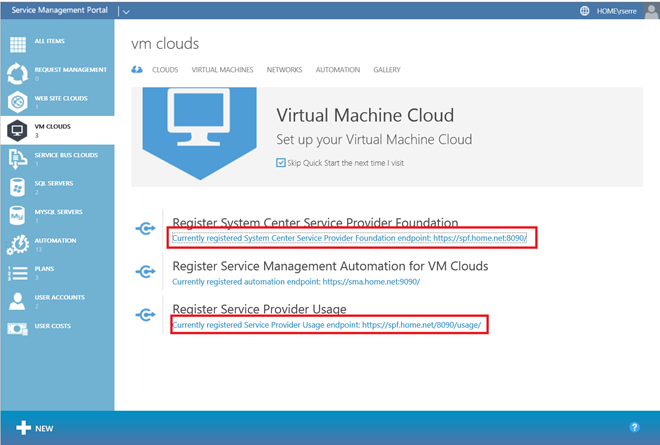Select MYSQL SERVERS label in sidebar

pyautogui.click(x=59, y=212)
